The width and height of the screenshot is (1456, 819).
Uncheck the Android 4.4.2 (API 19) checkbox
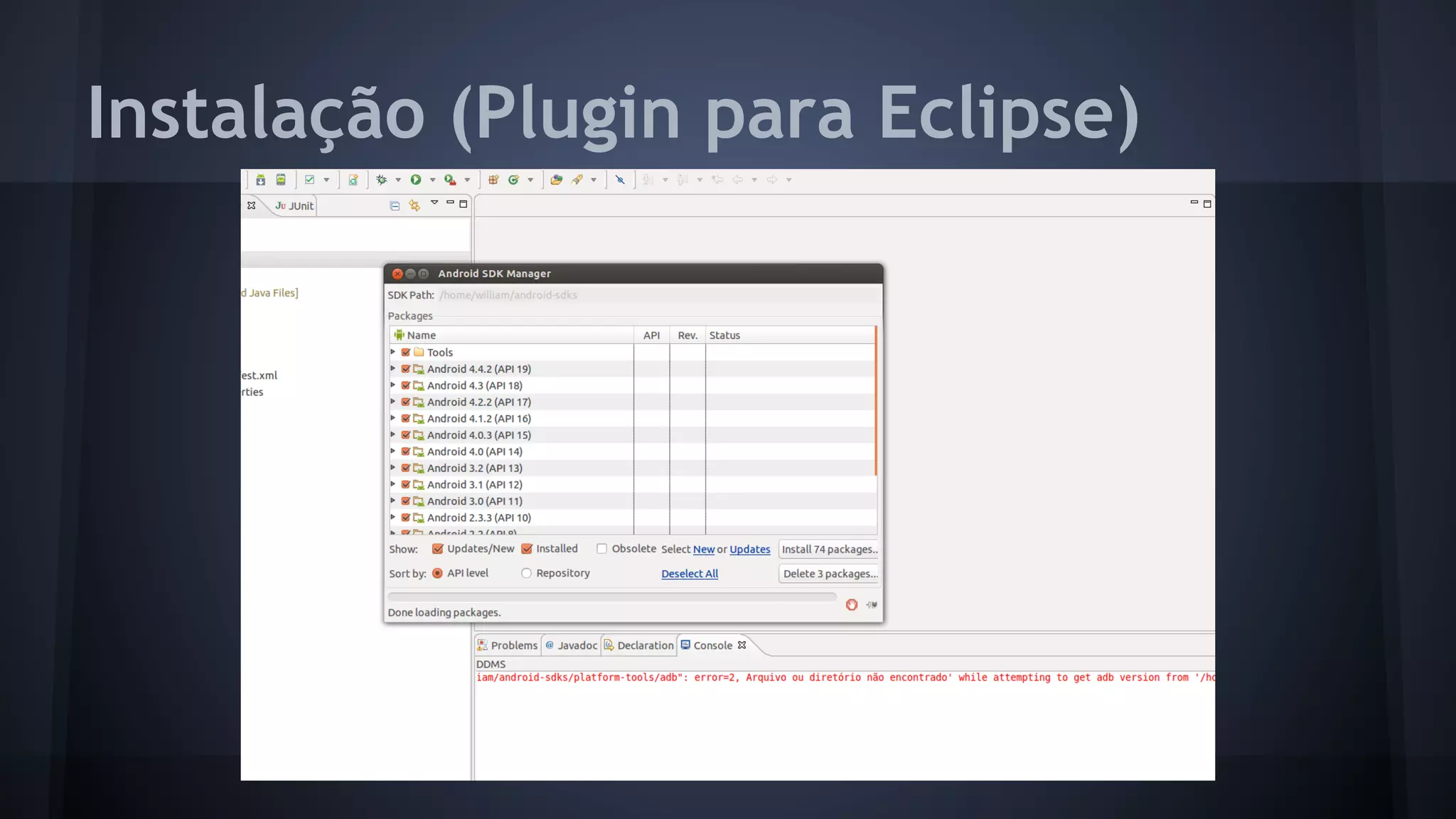(x=406, y=369)
